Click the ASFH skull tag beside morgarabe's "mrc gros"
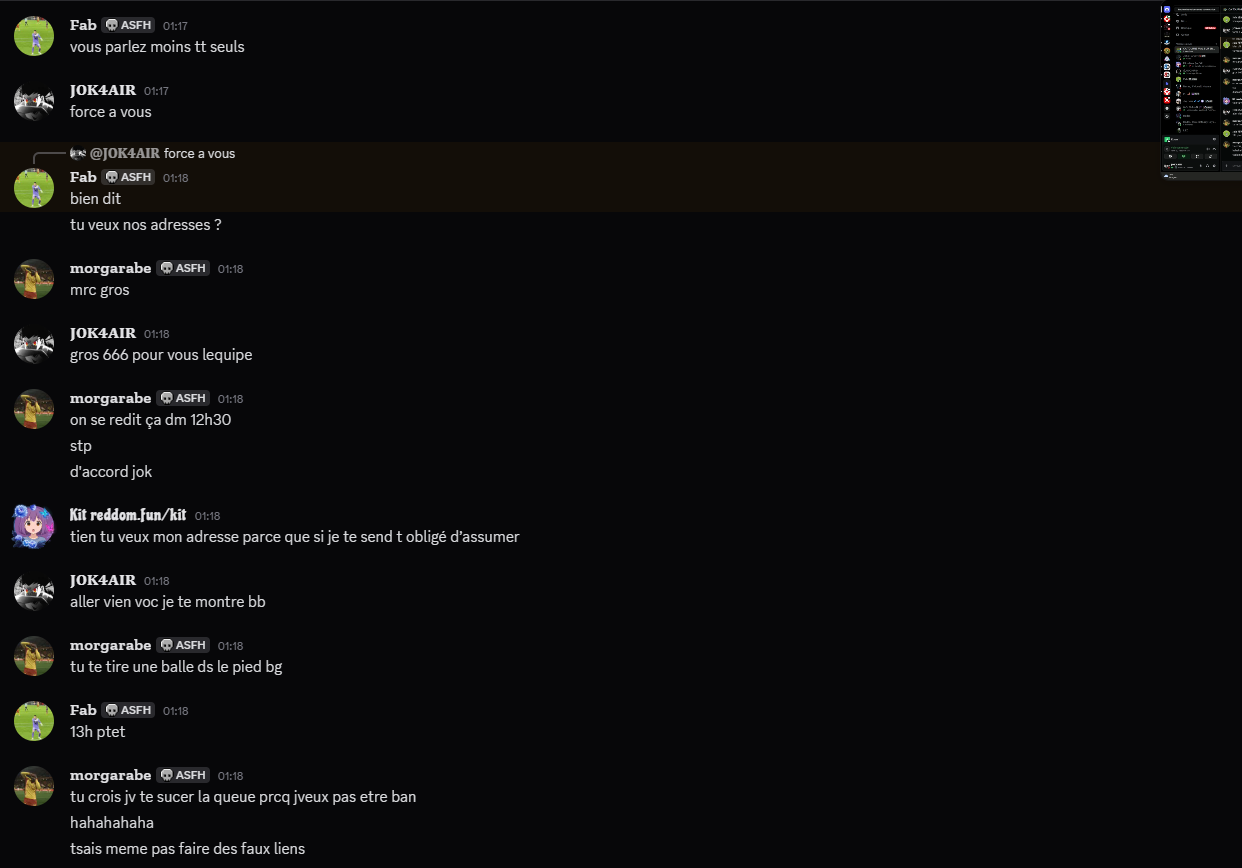This screenshot has width=1242, height=868. pos(184,268)
